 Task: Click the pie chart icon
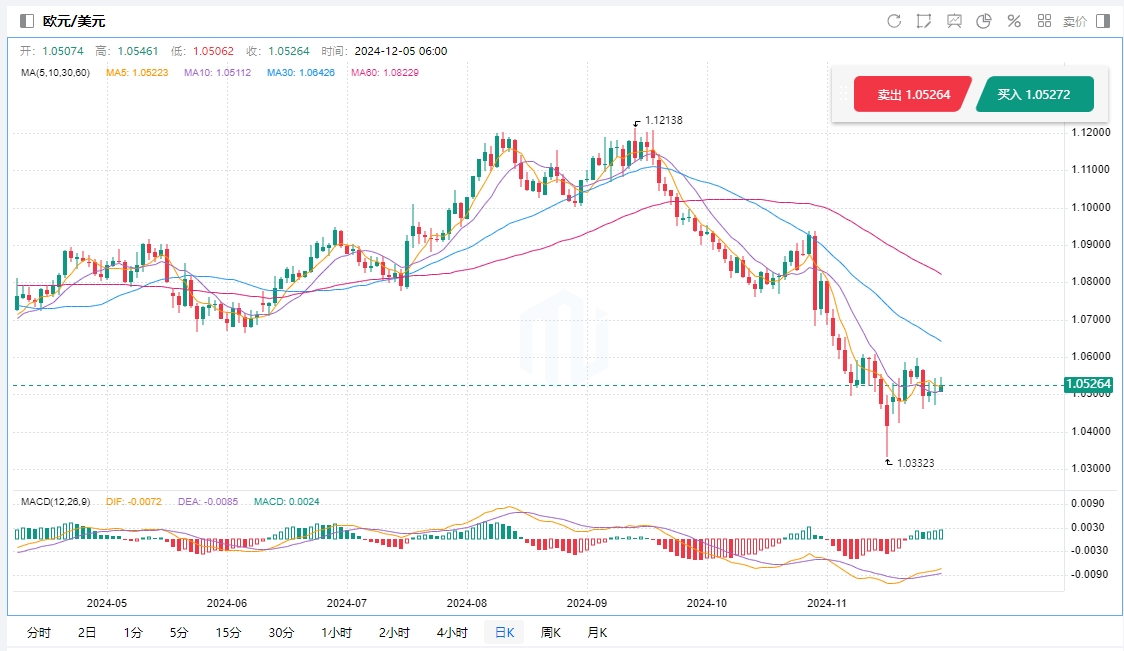pyautogui.click(x=984, y=21)
